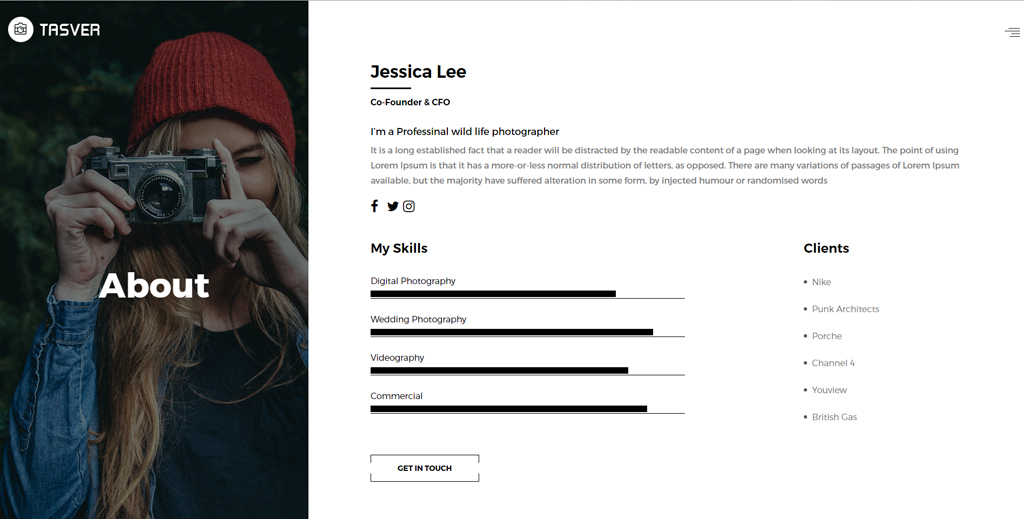Click the Wedding Photography progress bar
Screen dimensions: 1024x519
click(527, 333)
